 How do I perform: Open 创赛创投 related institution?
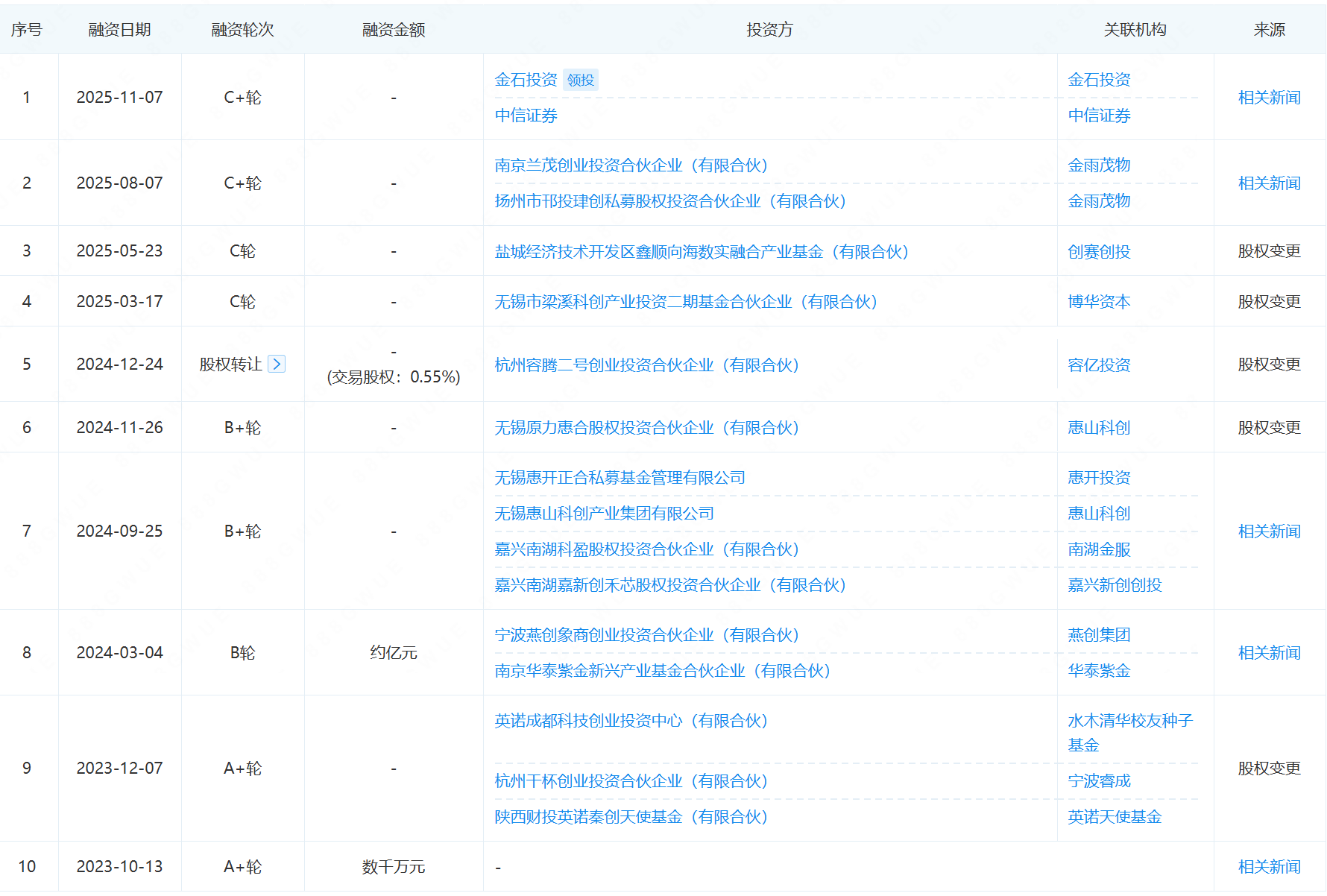pyautogui.click(x=1099, y=252)
